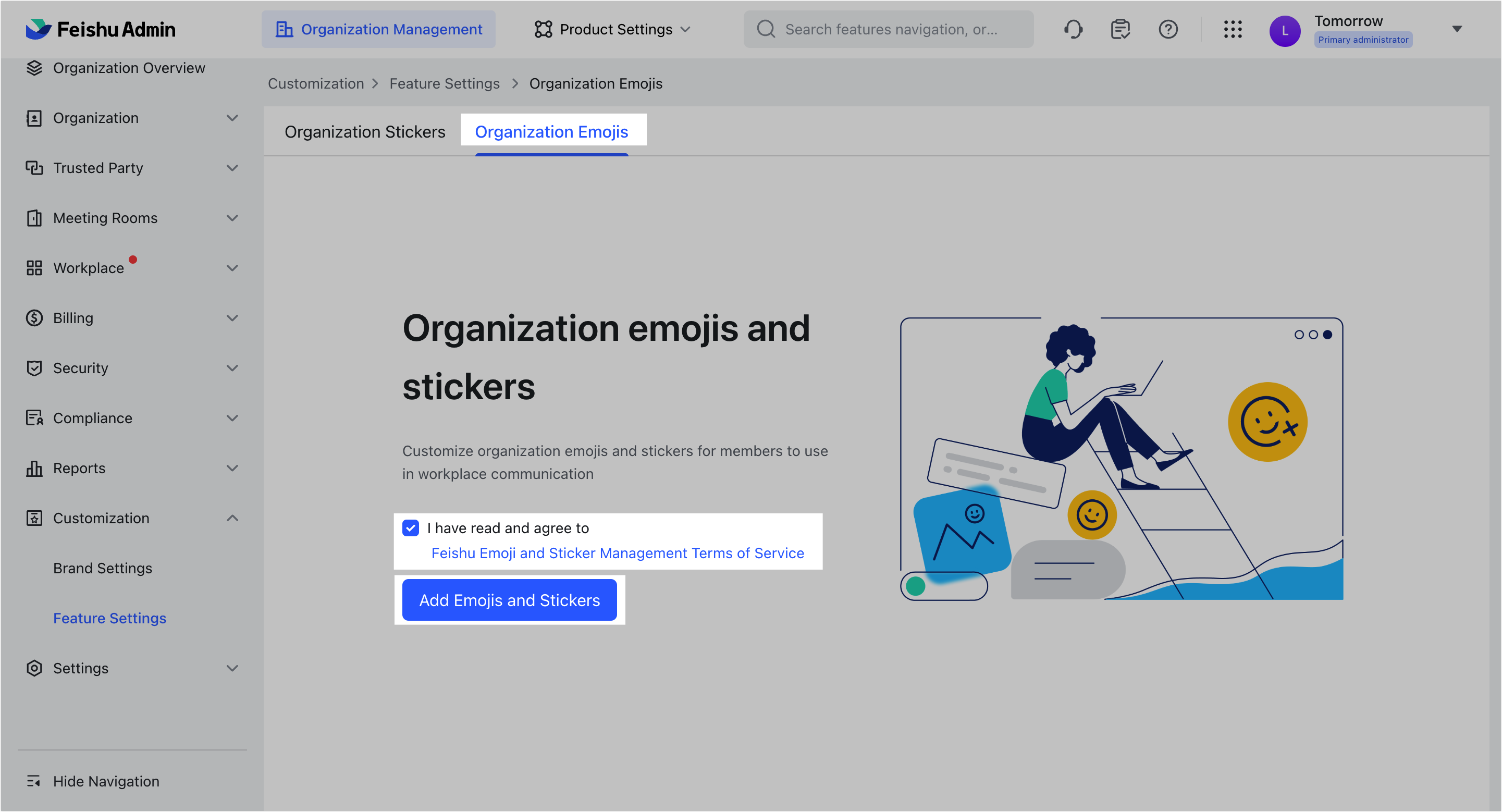Click the Compliance sidebar icon
The height and width of the screenshot is (812, 1502).
coord(34,419)
